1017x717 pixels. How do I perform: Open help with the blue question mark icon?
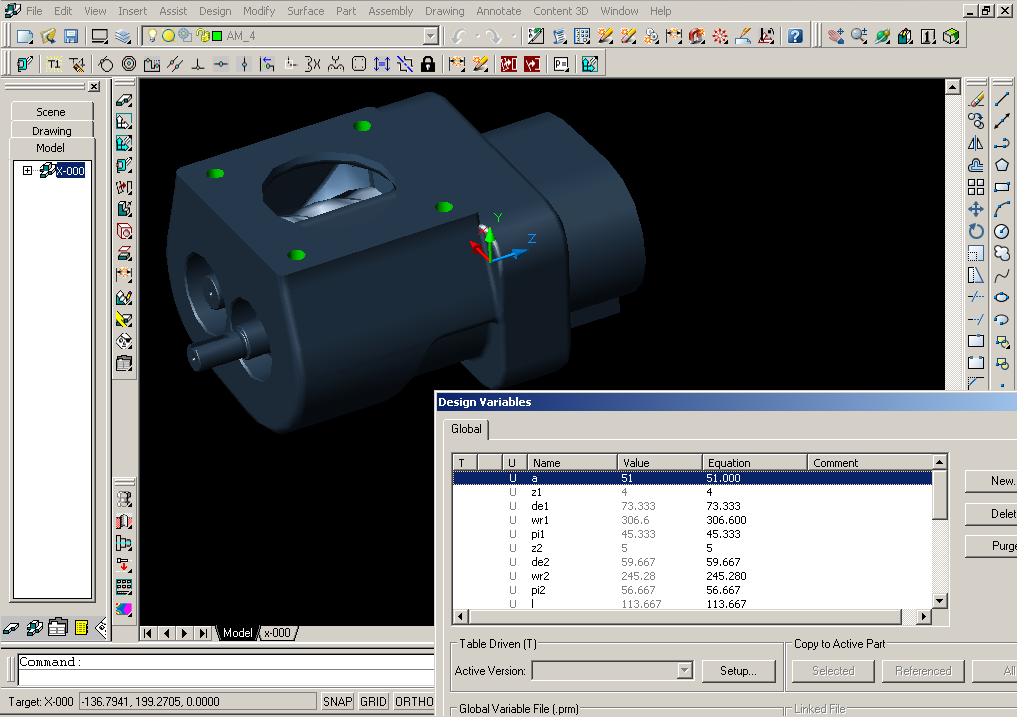[795, 36]
